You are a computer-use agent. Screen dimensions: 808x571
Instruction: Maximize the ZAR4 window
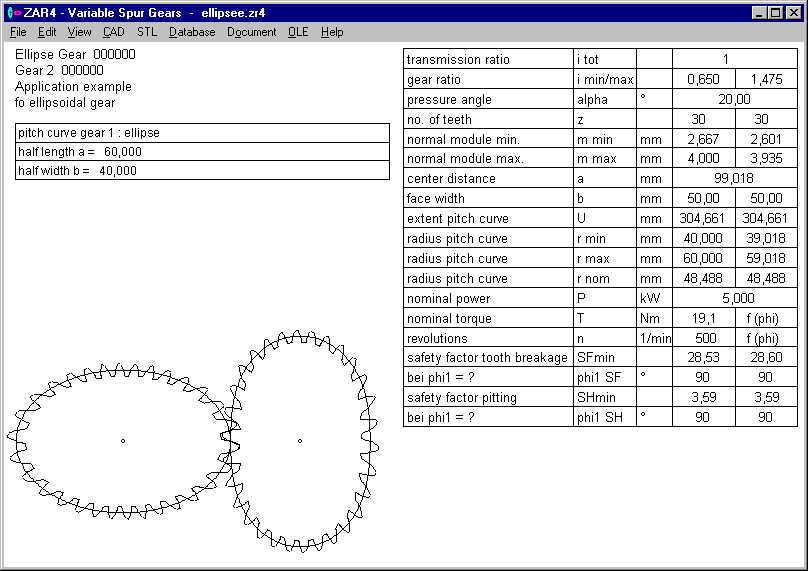(776, 13)
